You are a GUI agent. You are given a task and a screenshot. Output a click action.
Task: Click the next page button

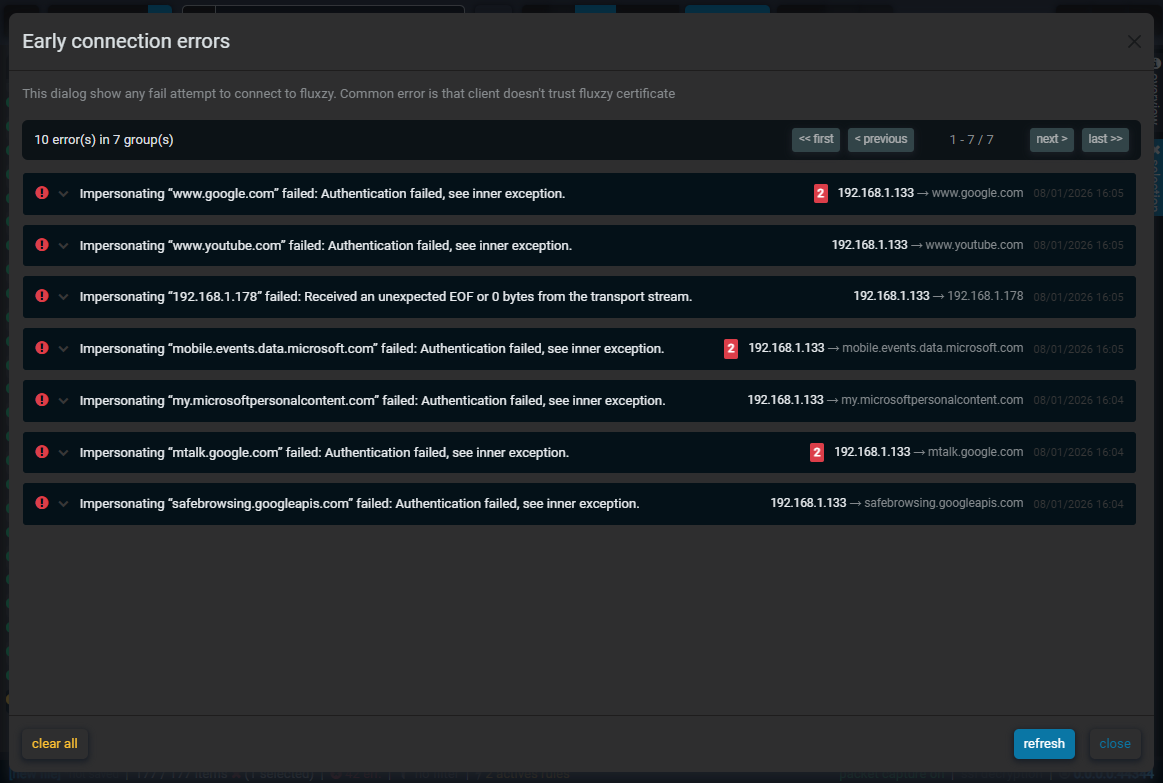[1051, 139]
